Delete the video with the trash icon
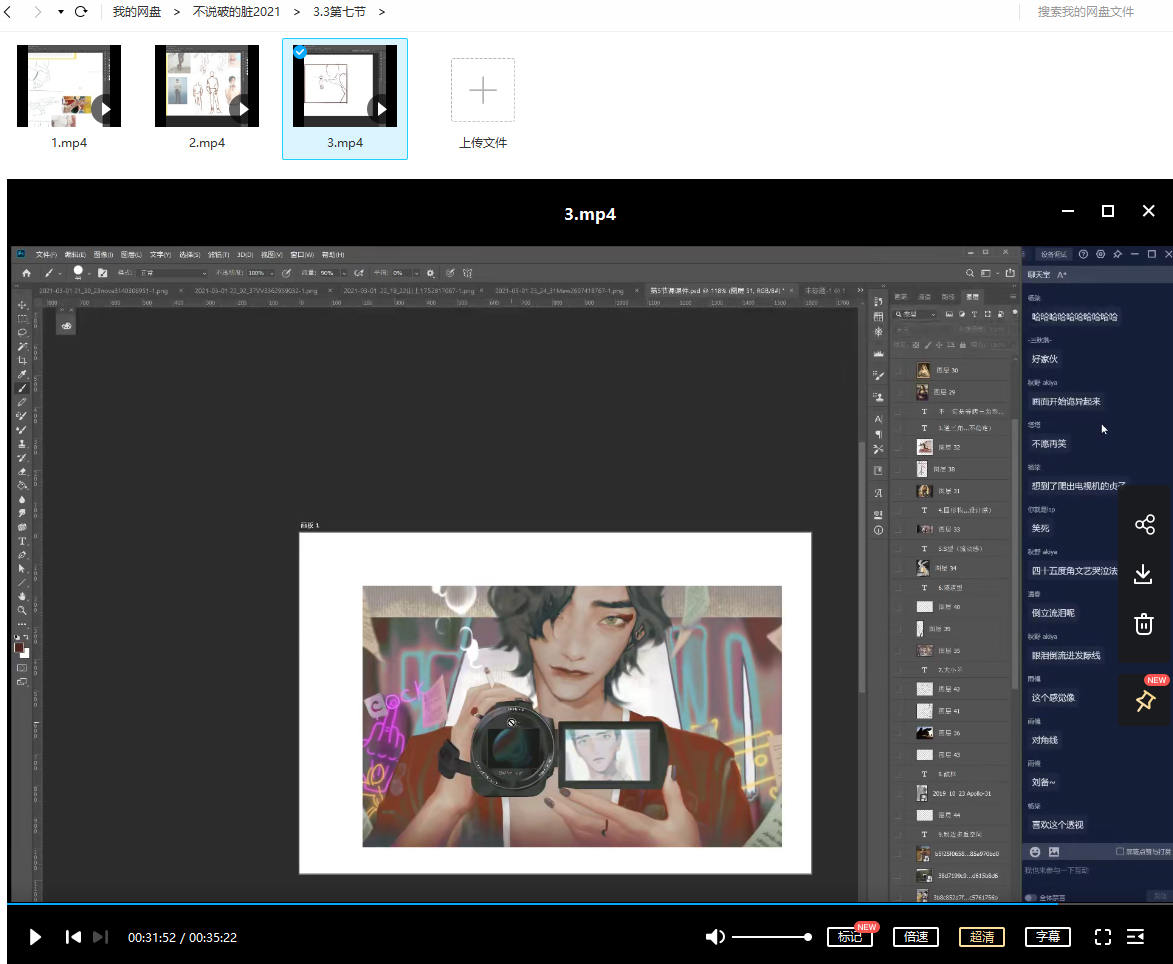Viewport: 1173px width, 964px height. [1144, 624]
